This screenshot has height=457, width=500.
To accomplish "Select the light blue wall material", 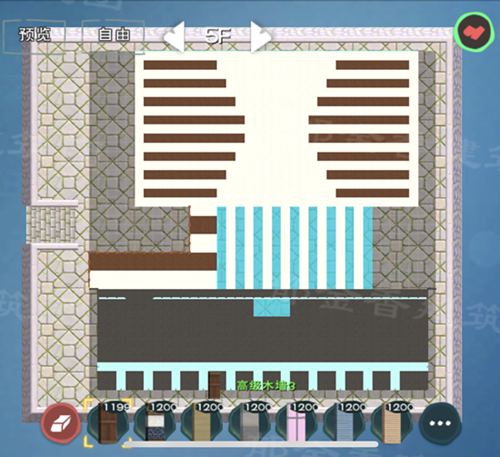I will [344, 424].
